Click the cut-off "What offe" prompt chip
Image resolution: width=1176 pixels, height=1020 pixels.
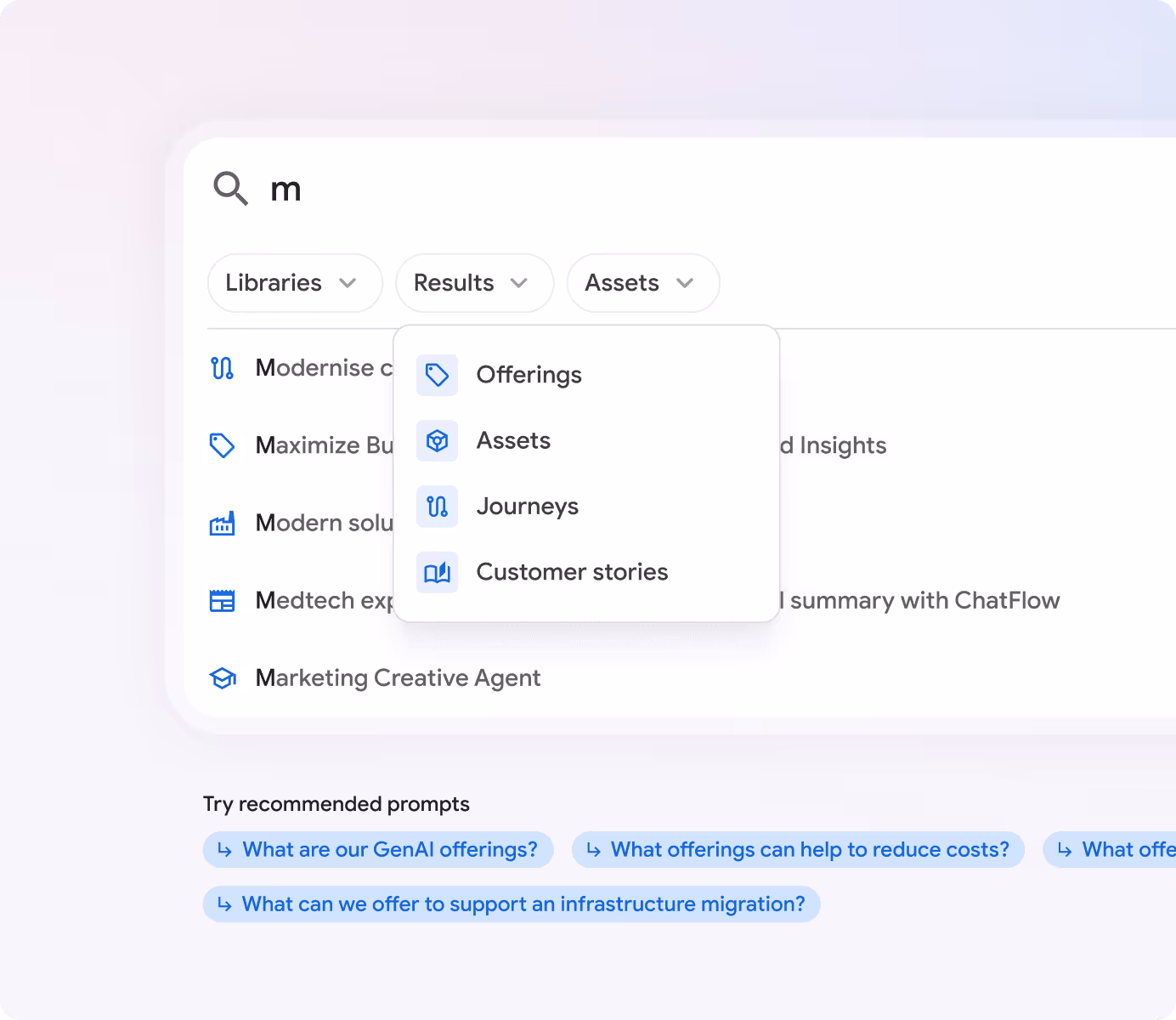pyautogui.click(x=1110, y=850)
